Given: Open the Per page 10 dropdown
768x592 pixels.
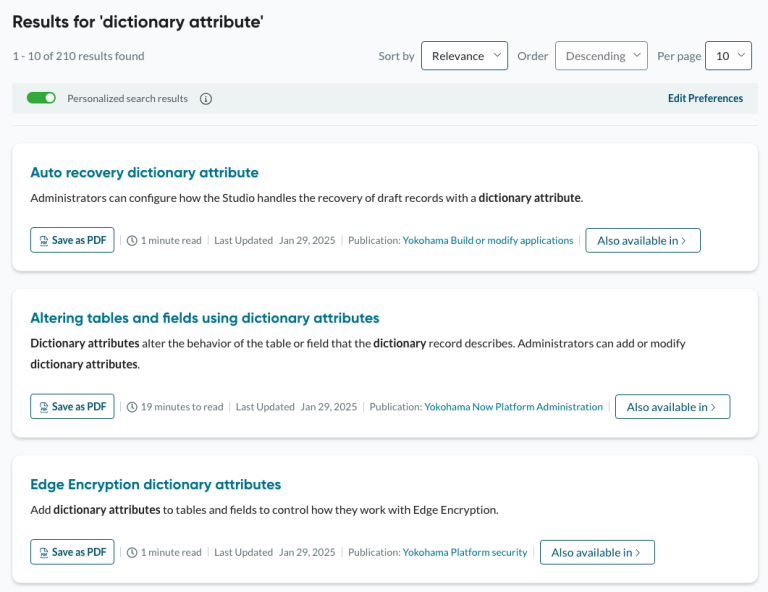Looking at the screenshot, I should pyautogui.click(x=728, y=56).
